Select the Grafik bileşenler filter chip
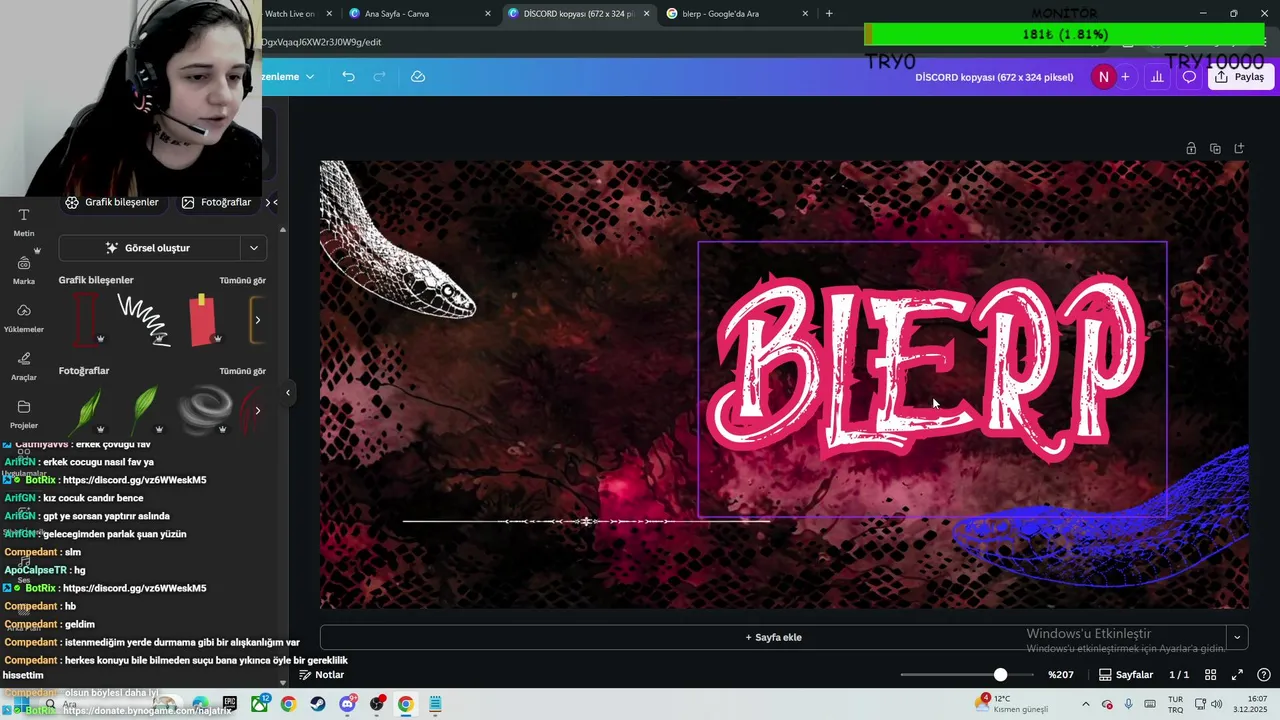 [112, 202]
